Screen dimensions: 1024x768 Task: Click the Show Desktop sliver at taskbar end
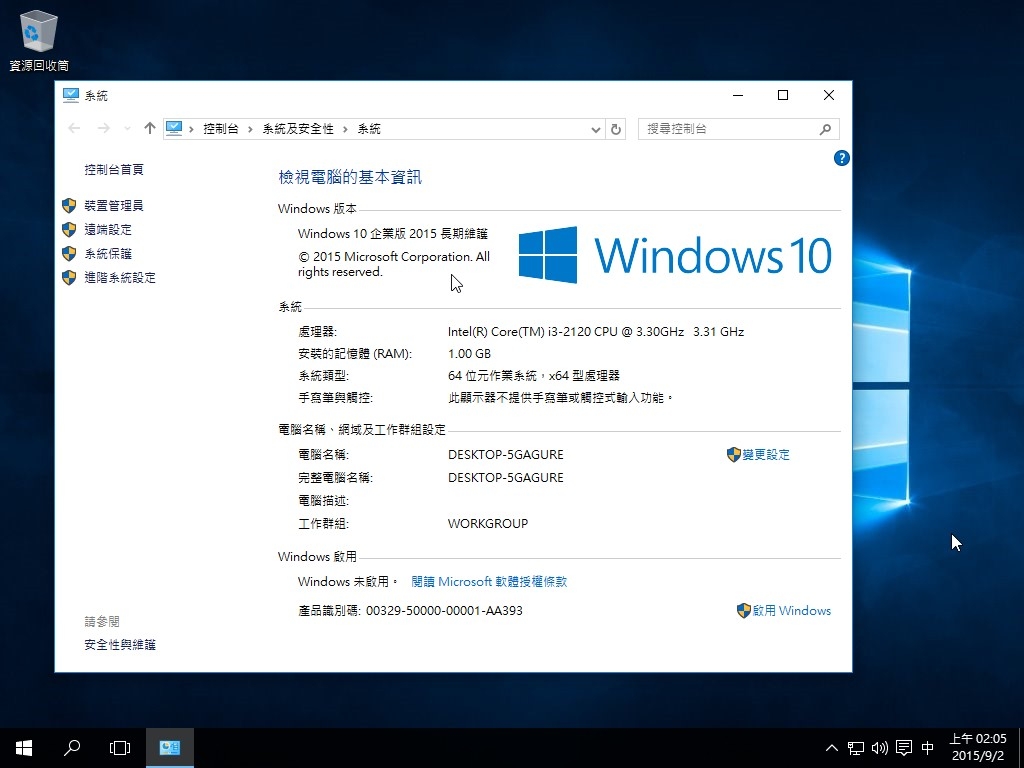tap(1021, 748)
